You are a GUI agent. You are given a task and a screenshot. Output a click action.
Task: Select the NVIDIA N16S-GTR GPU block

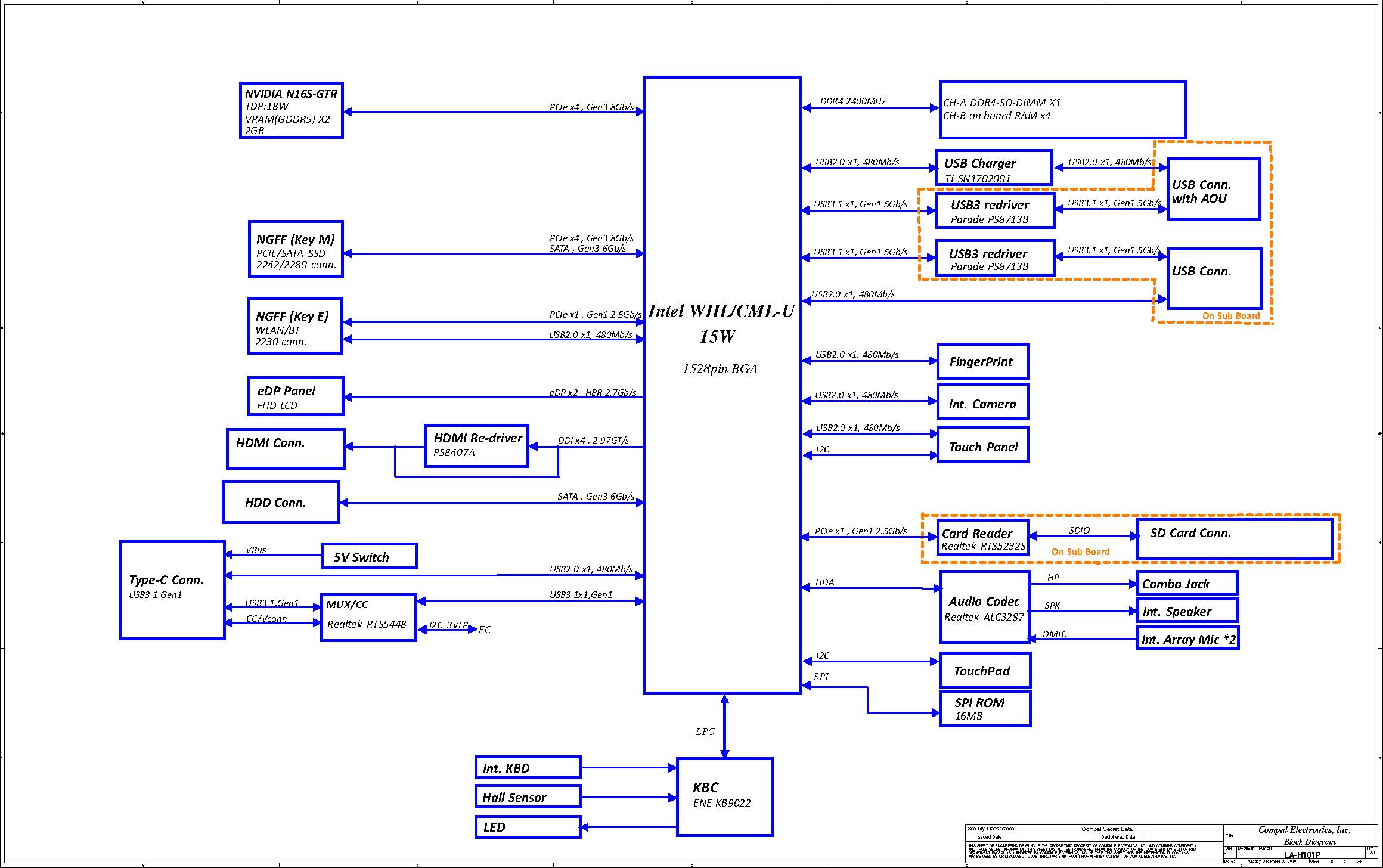291,111
